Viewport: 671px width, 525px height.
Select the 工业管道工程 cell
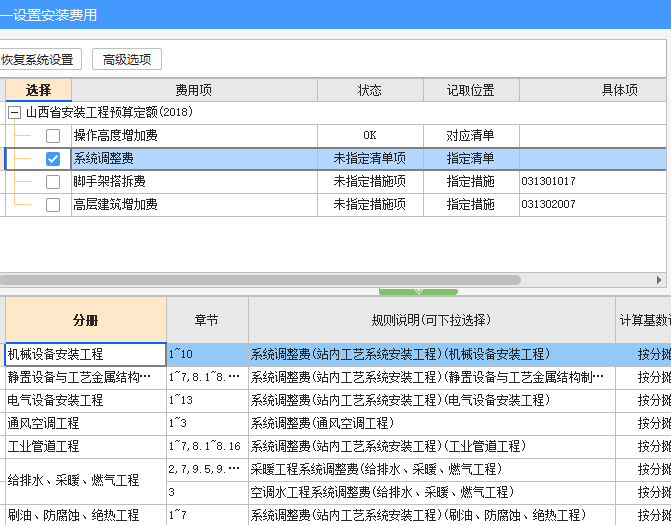[86, 447]
